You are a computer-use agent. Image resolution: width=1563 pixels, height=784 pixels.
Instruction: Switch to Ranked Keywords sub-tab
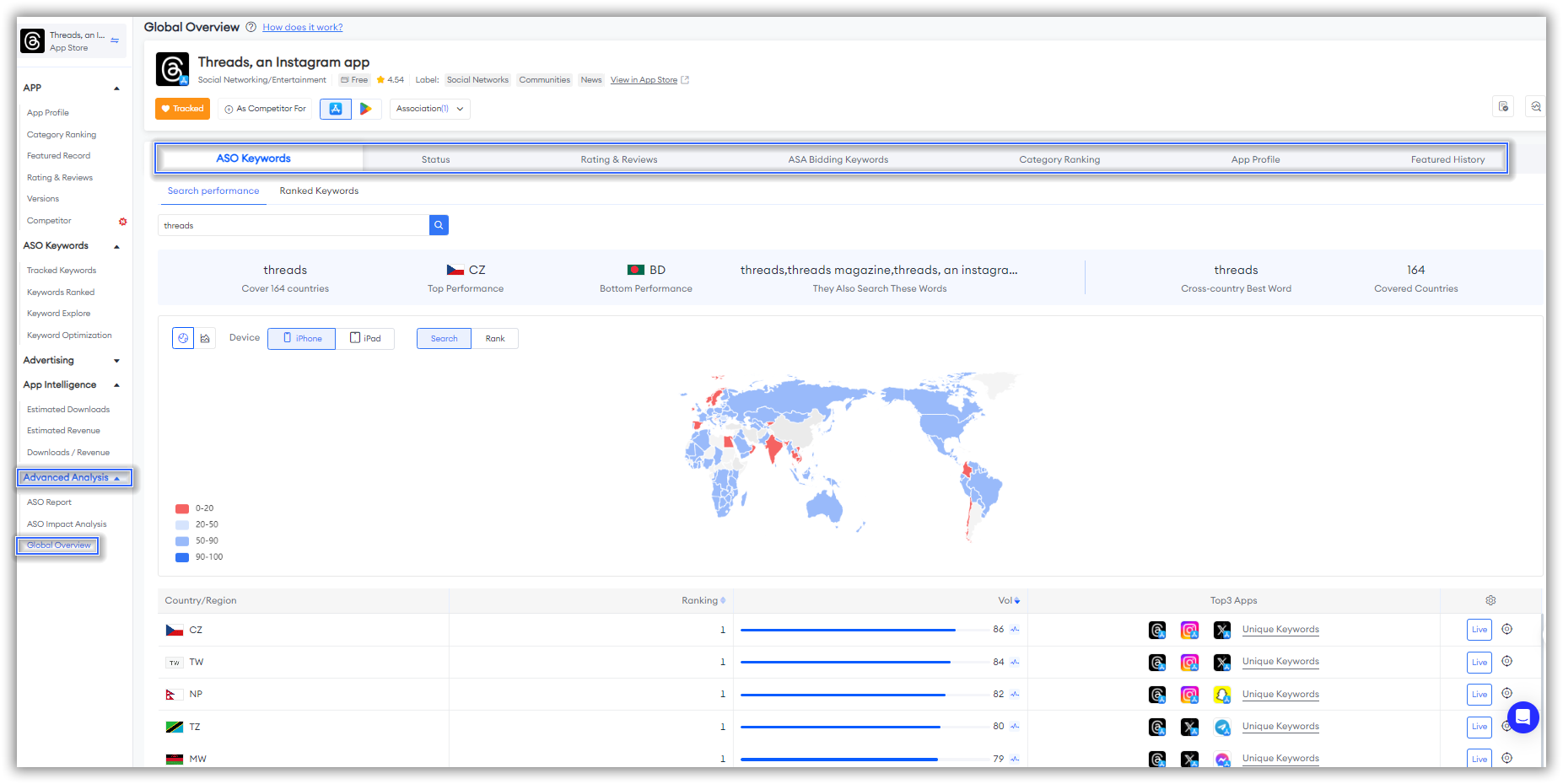319,191
